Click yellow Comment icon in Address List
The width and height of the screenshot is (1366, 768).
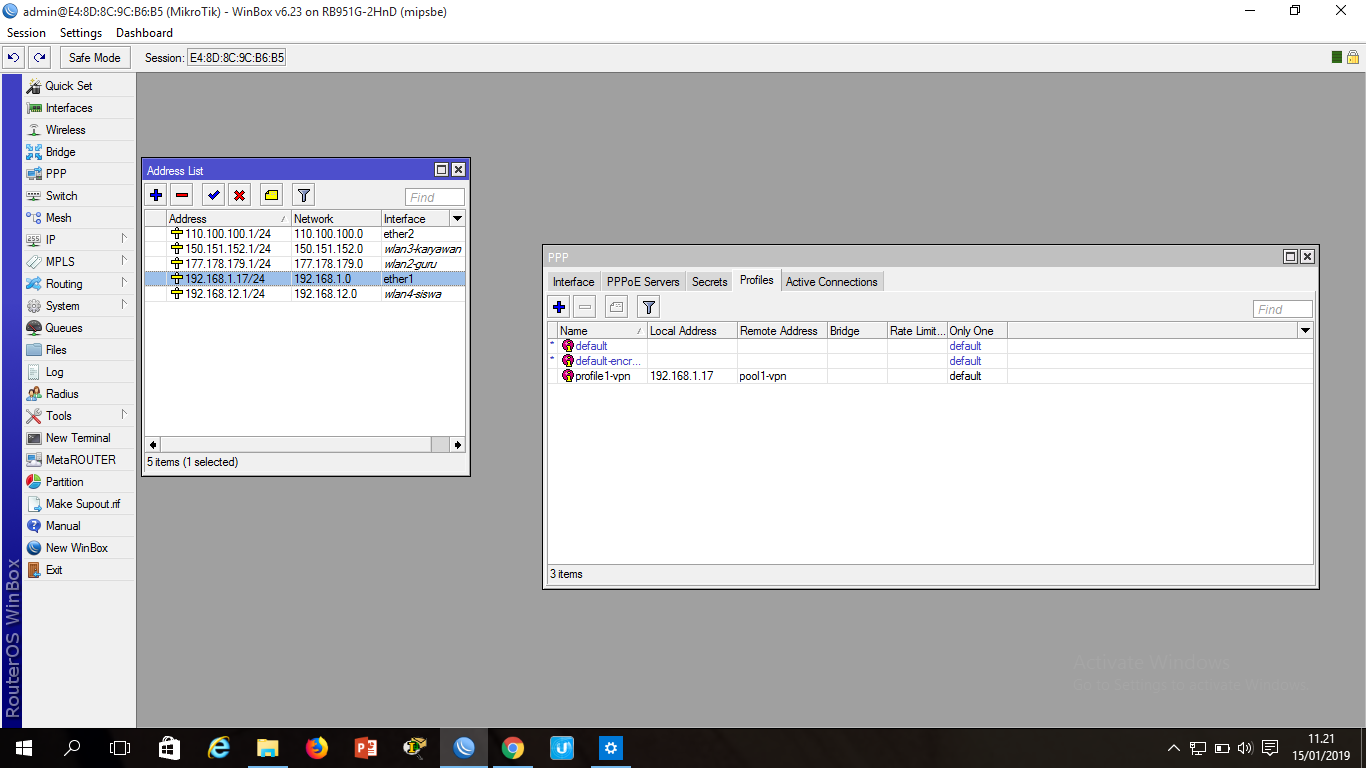click(x=271, y=195)
